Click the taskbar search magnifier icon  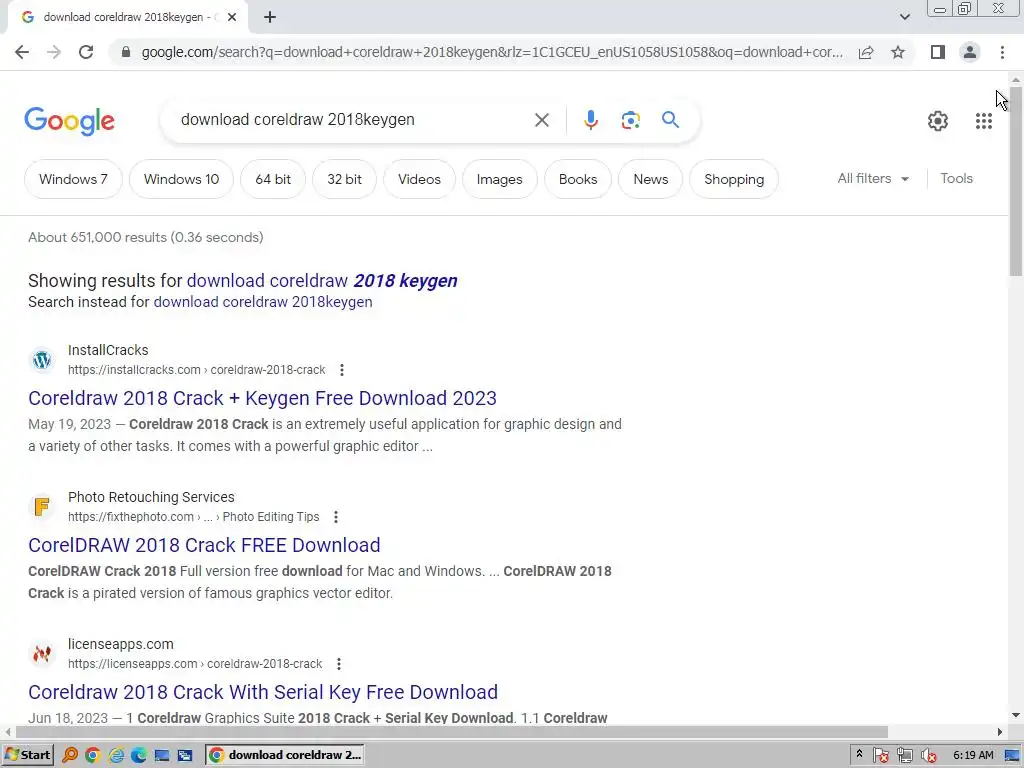pos(70,756)
